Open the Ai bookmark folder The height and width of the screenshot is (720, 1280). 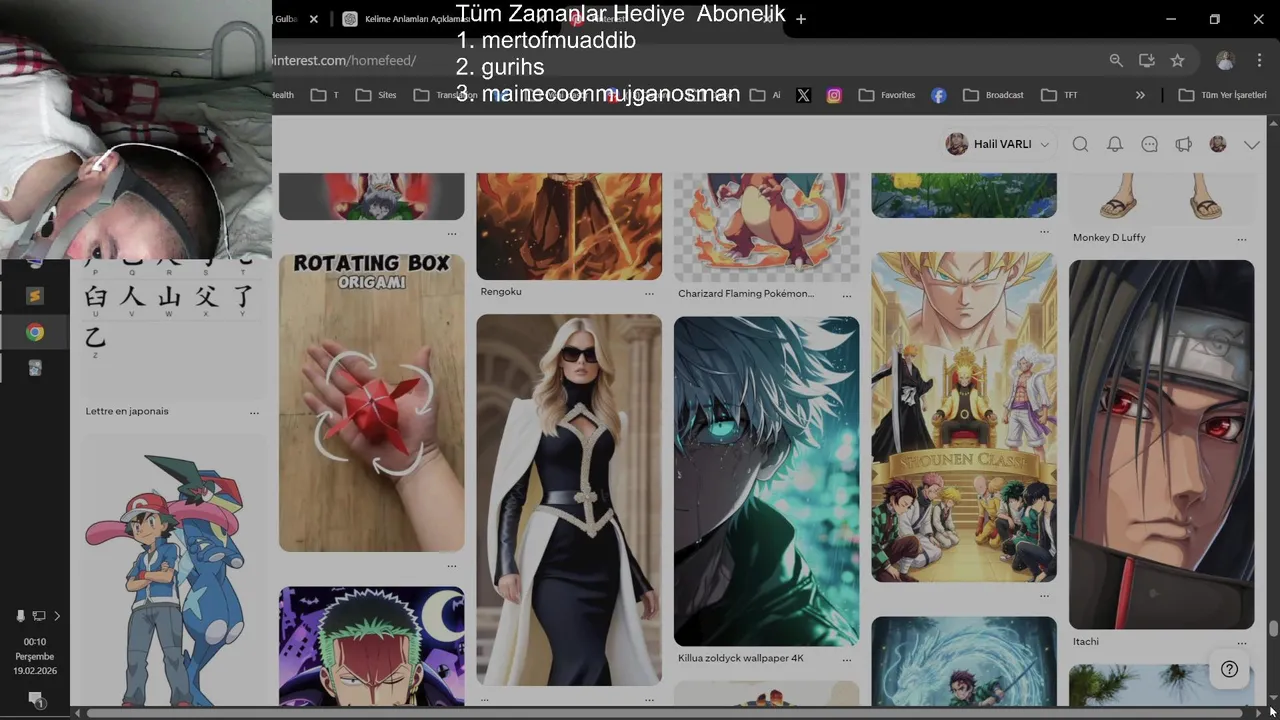tap(765, 95)
